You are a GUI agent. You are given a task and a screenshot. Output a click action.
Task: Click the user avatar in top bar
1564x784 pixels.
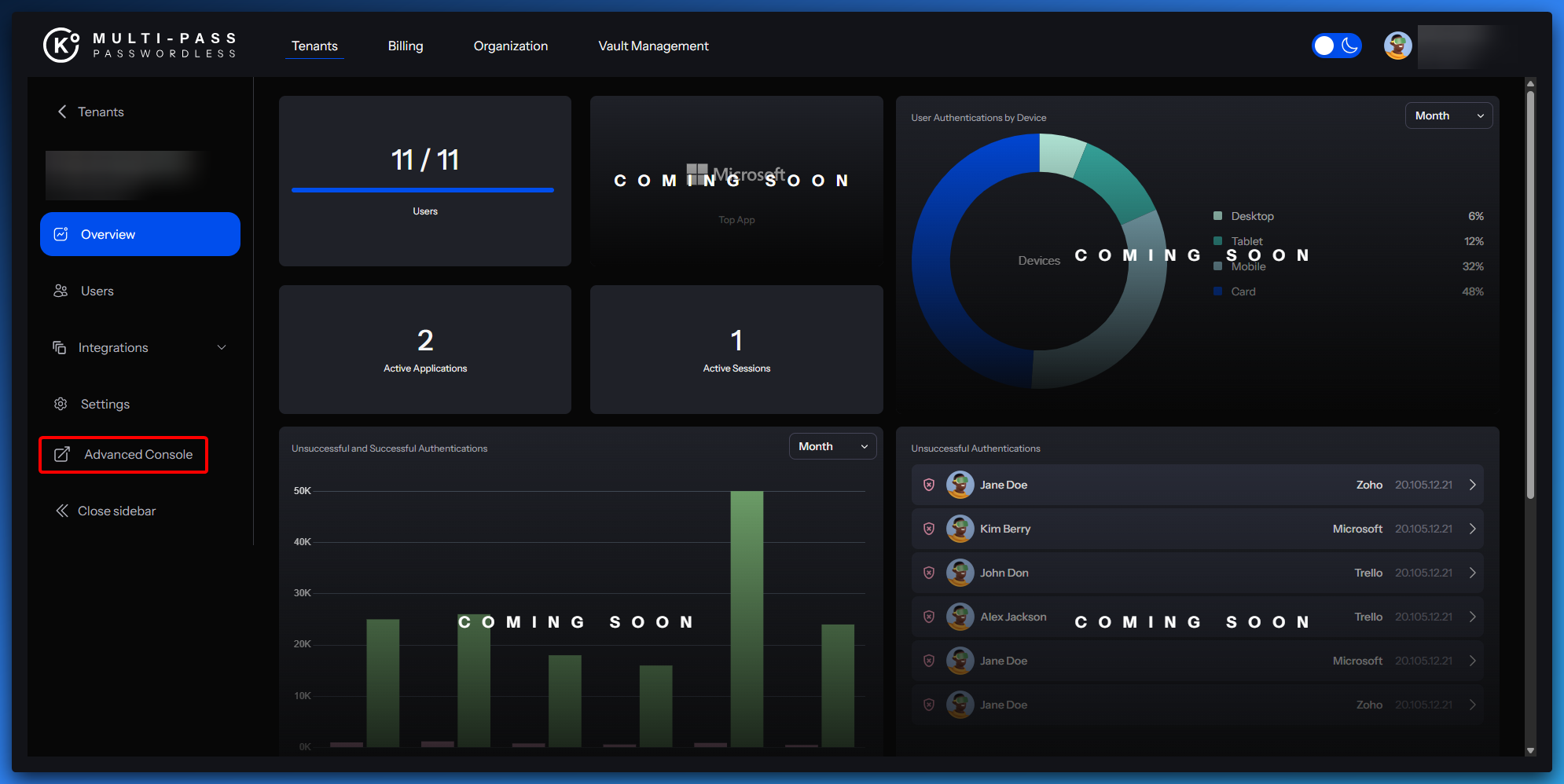tap(1397, 46)
